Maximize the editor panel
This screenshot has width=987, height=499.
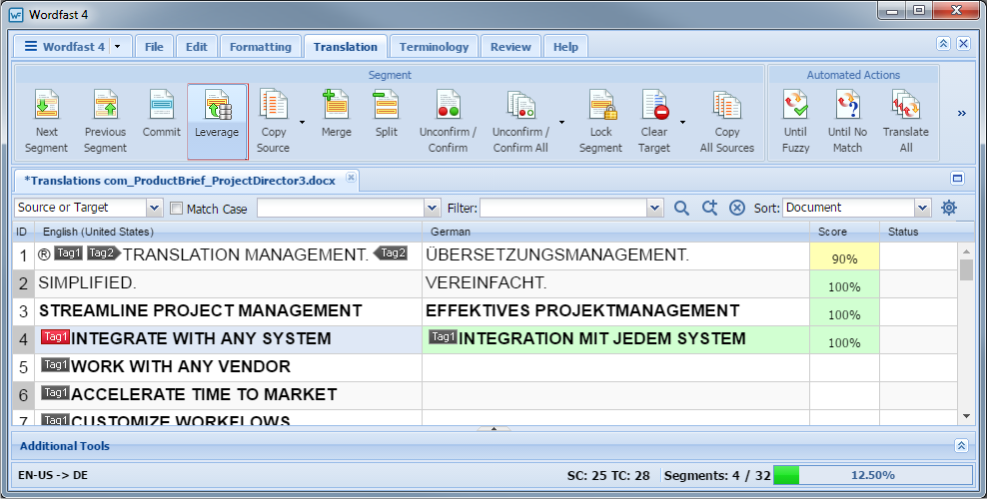point(957,179)
